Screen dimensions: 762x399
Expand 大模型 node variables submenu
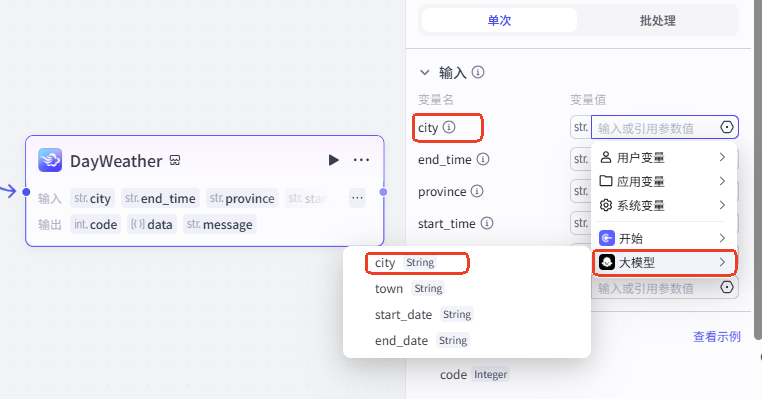[664, 262]
